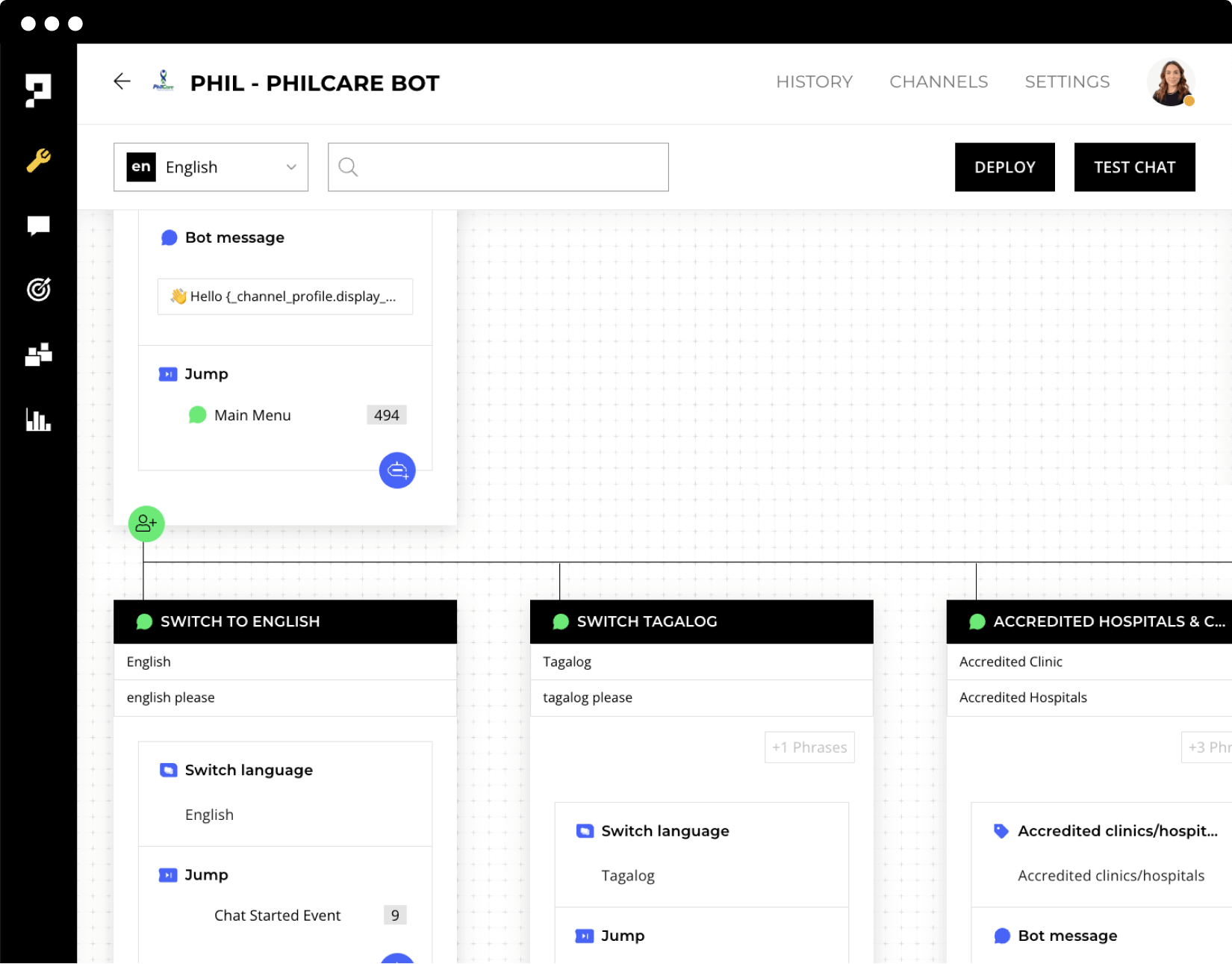Click the blue add bot response icon
This screenshot has height=964, width=1232.
(397, 470)
